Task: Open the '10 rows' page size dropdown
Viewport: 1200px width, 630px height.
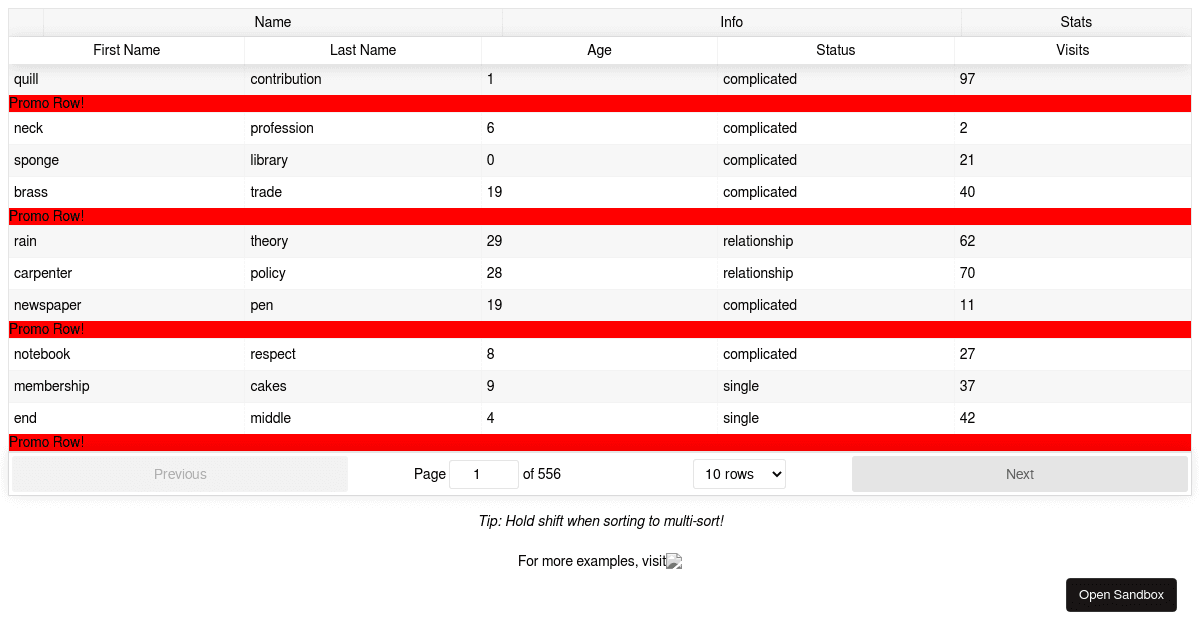Action: click(739, 474)
